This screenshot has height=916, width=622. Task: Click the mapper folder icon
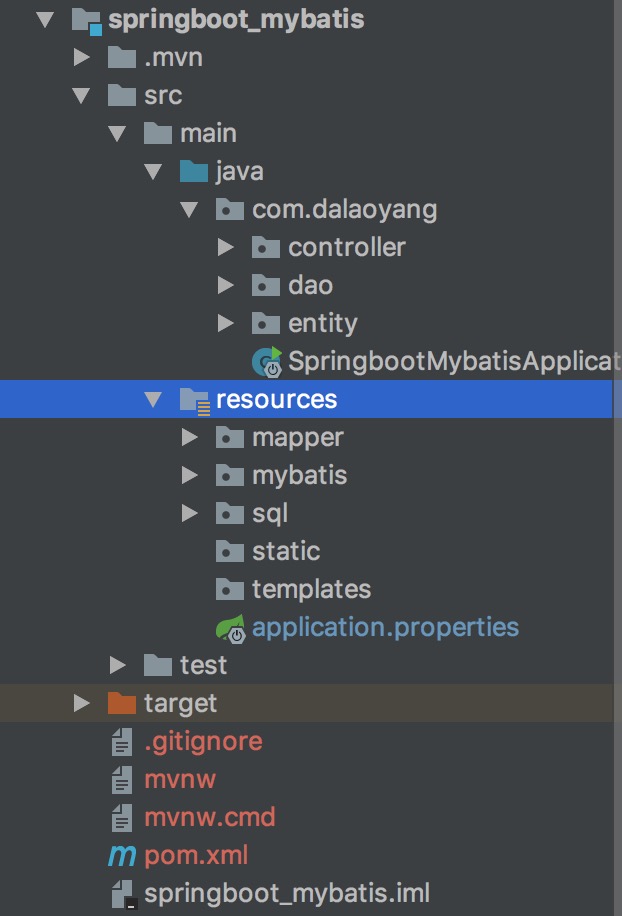230,437
